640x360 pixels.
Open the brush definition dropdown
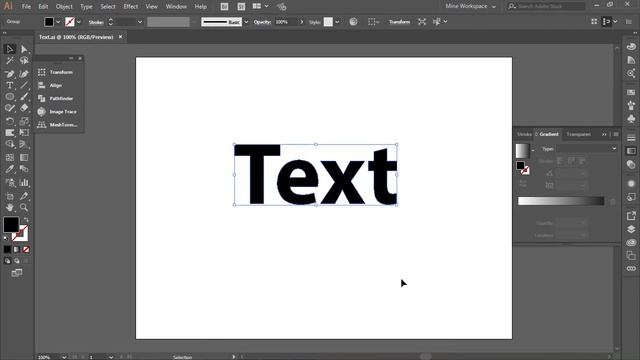(x=246, y=22)
